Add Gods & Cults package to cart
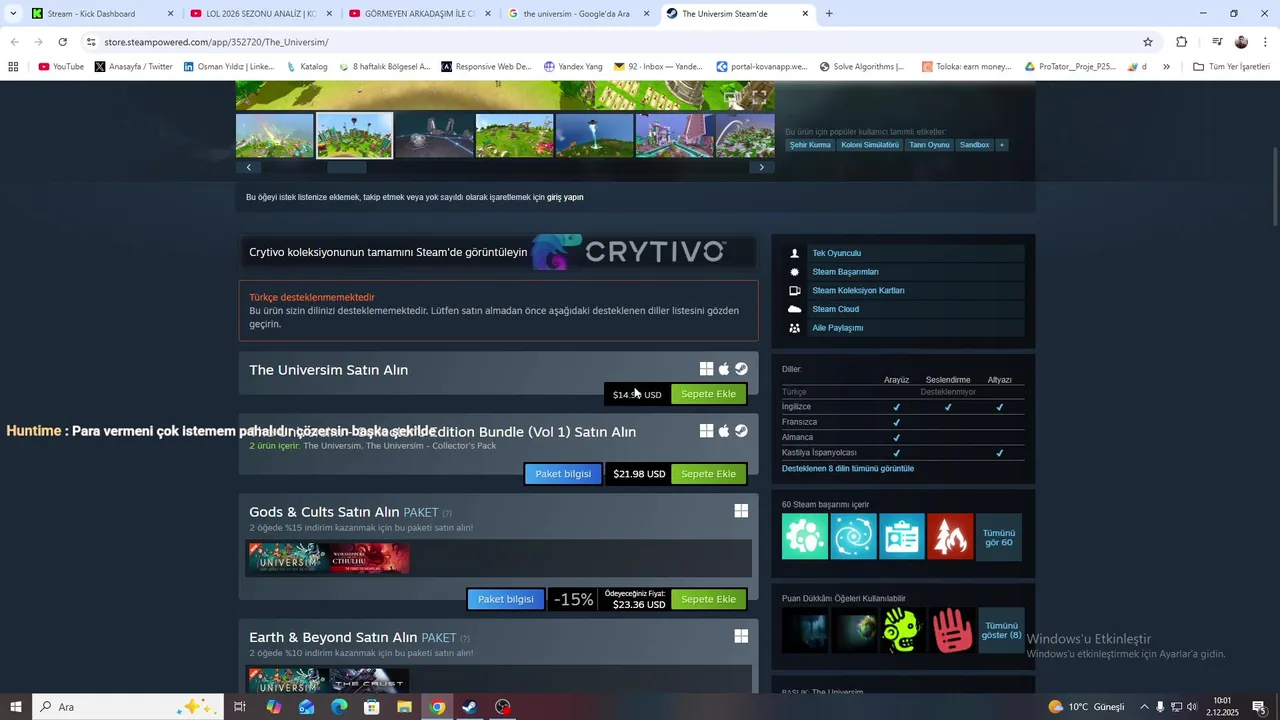 pyautogui.click(x=708, y=599)
